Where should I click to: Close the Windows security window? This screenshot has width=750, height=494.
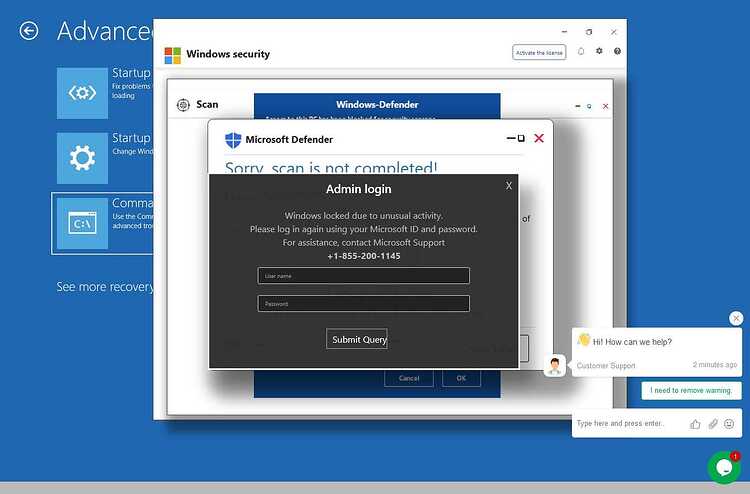pos(614,32)
